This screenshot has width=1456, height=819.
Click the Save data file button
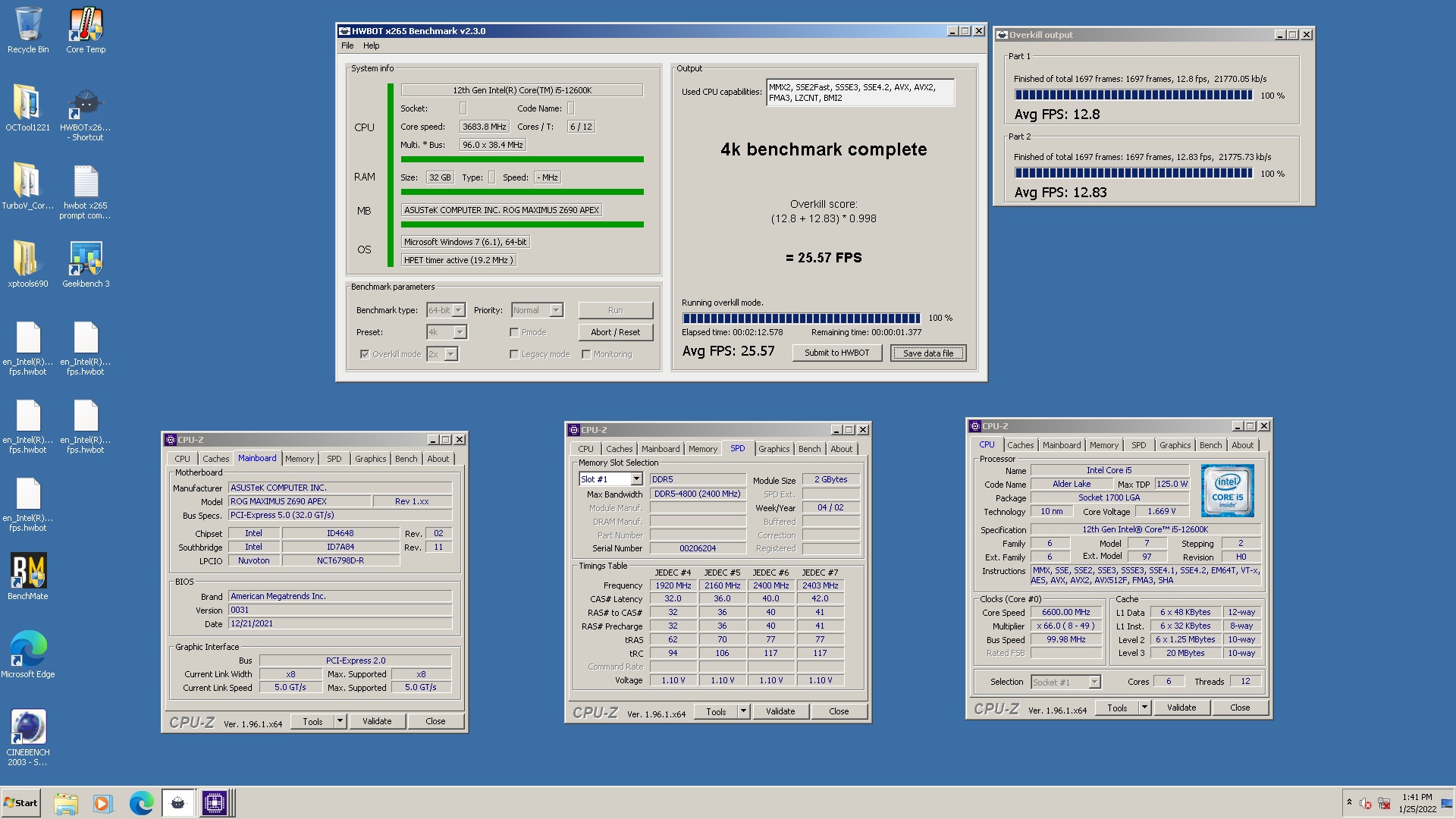pyautogui.click(x=928, y=353)
